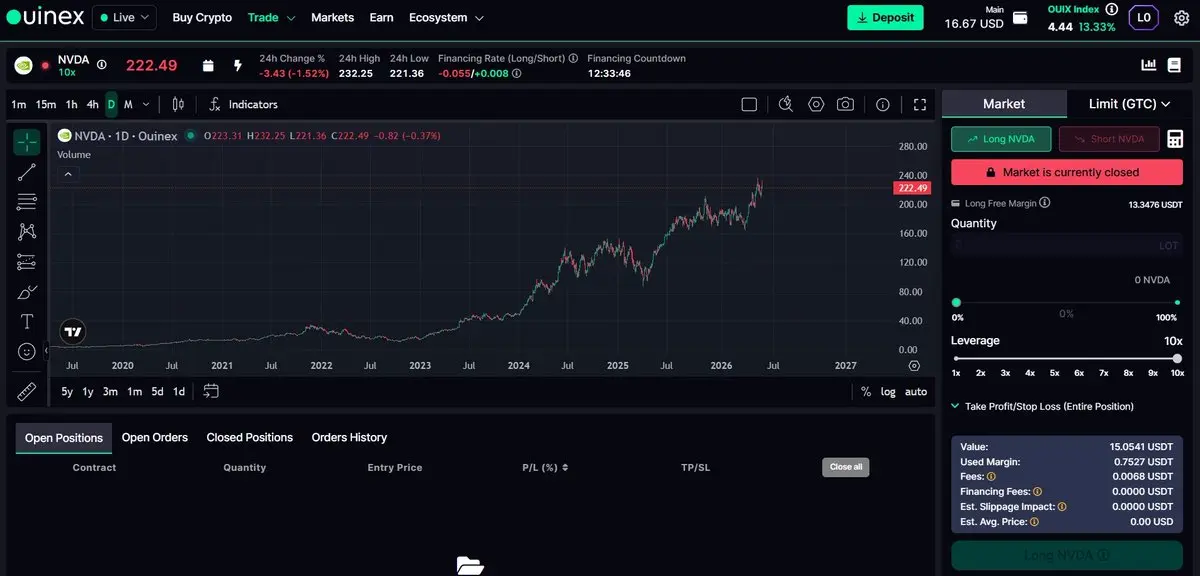Toggle log scale on chart
Screen dimensions: 1200x576
point(888,392)
